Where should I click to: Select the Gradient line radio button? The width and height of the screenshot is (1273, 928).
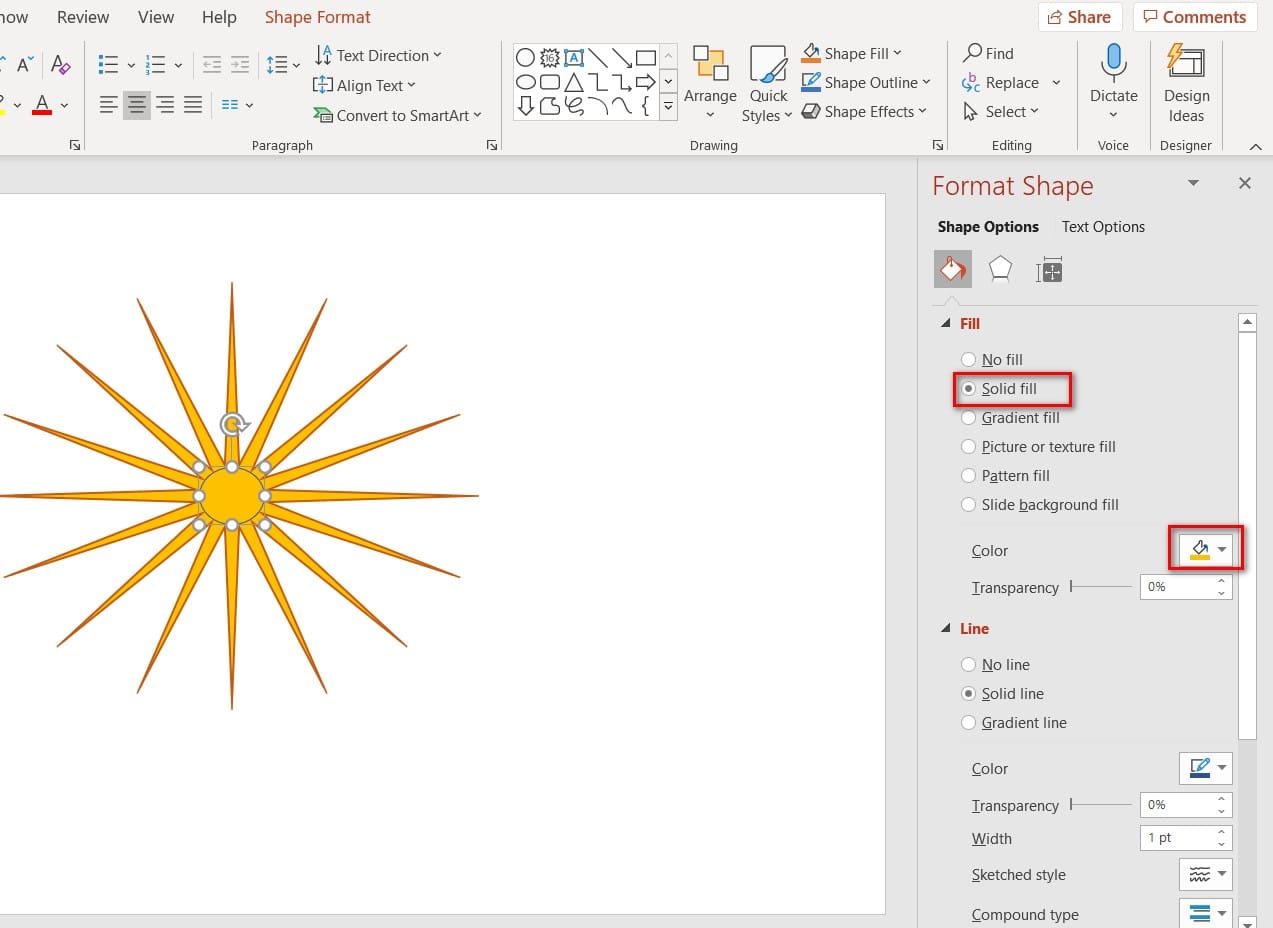968,722
